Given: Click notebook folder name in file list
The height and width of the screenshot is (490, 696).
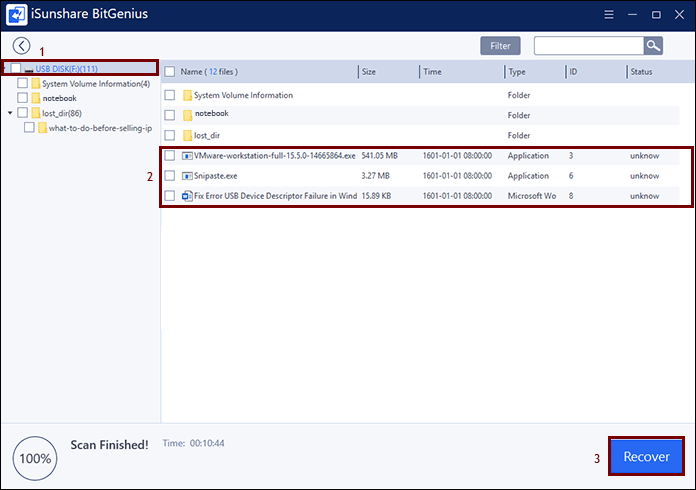Looking at the screenshot, I should [212, 113].
